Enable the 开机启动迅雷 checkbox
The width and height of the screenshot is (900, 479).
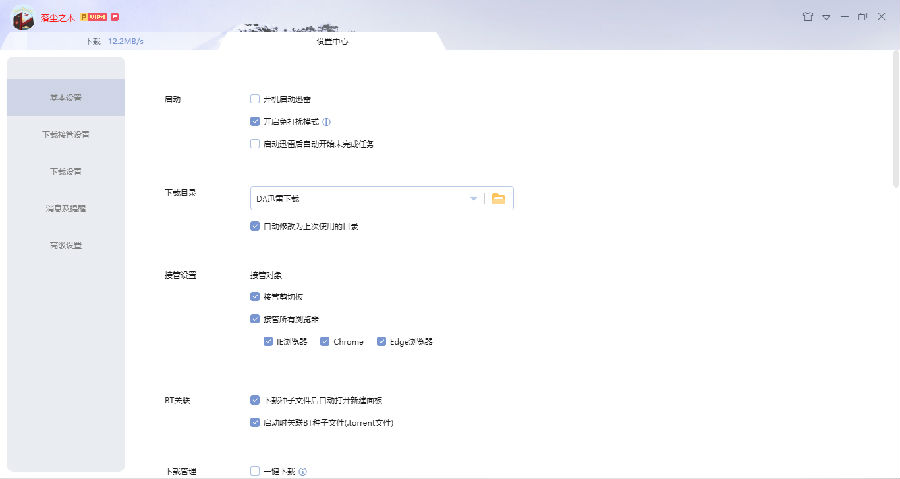coord(255,99)
